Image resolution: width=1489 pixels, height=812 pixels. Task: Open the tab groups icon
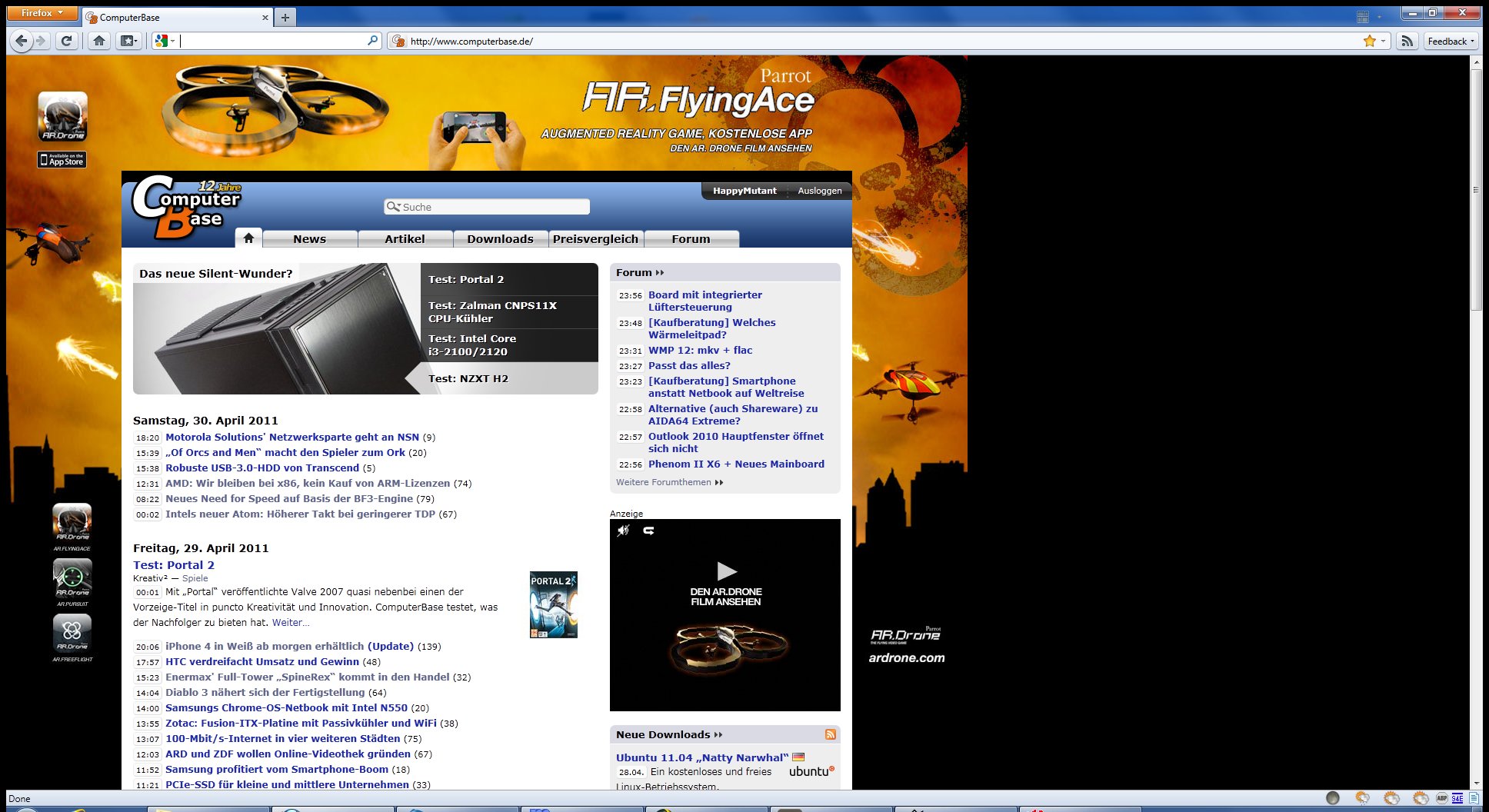pyautogui.click(x=1363, y=16)
